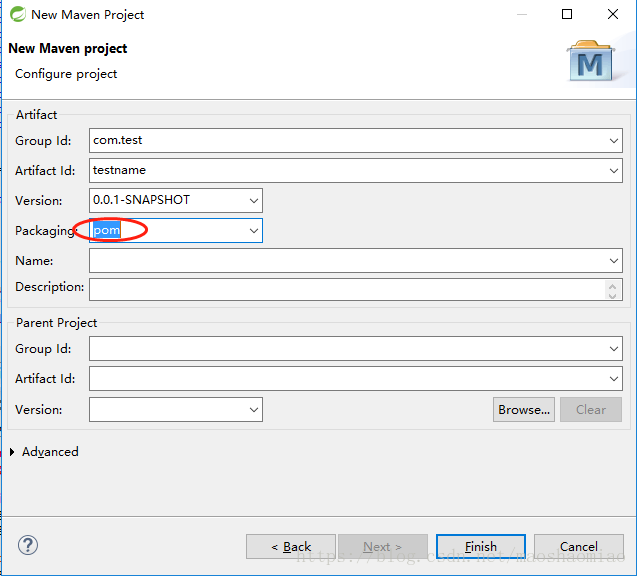The width and height of the screenshot is (637, 576).
Task: Click the greyed-out Clear button
Action: point(591,409)
